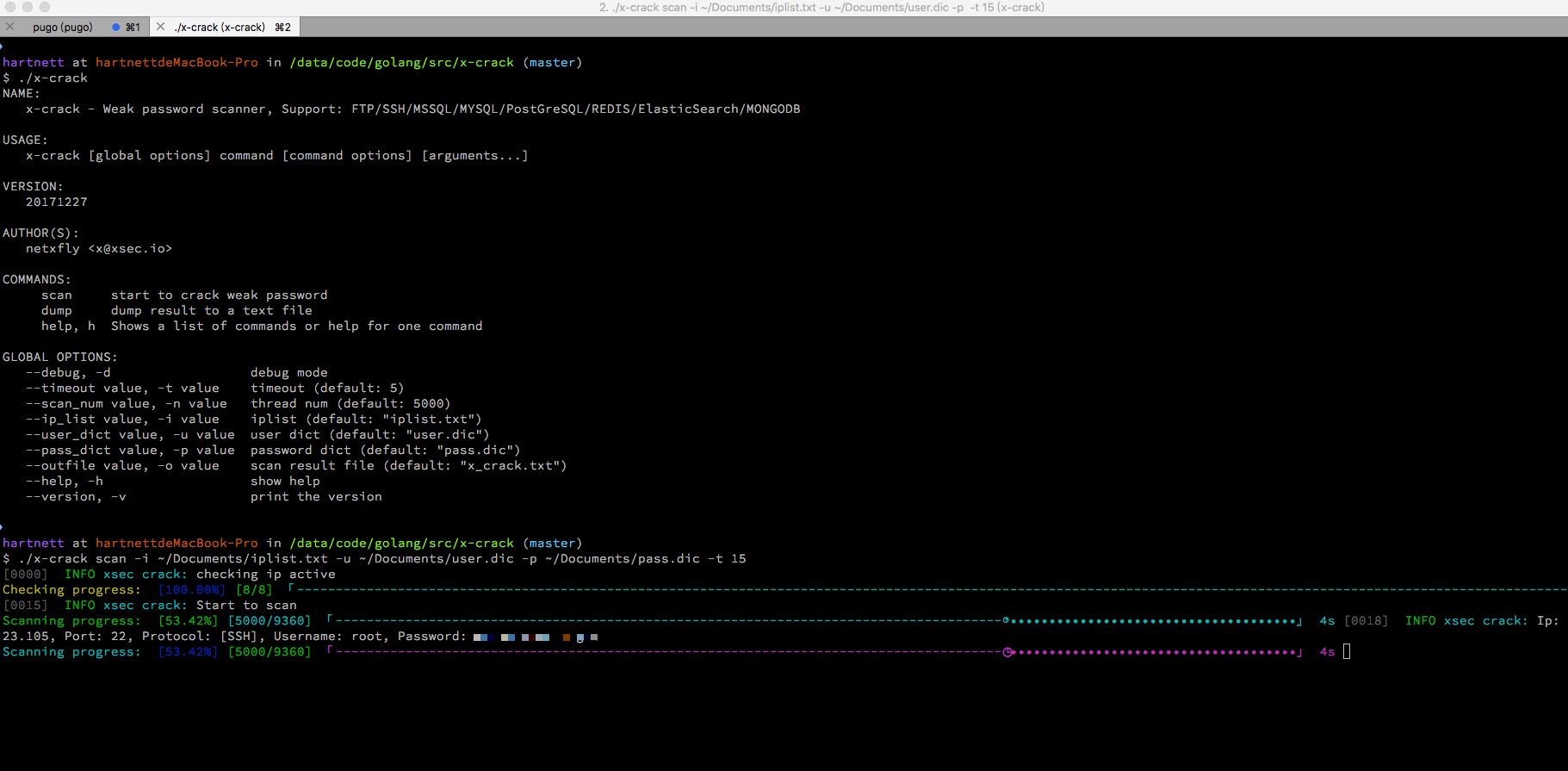
Task: Click the 'scan' command row
Action: pos(184,295)
